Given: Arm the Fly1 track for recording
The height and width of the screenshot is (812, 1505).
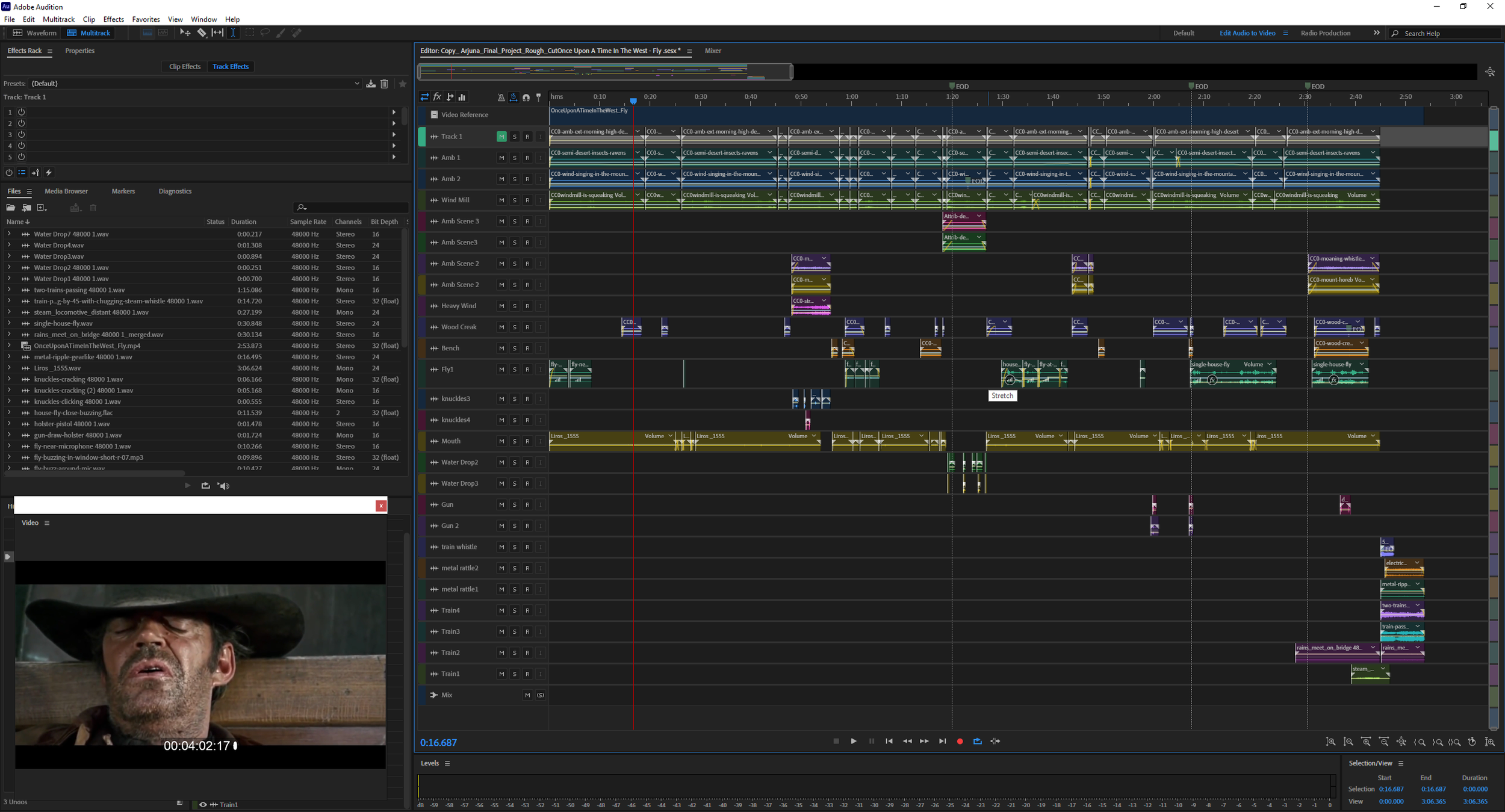Looking at the screenshot, I should click(527, 370).
